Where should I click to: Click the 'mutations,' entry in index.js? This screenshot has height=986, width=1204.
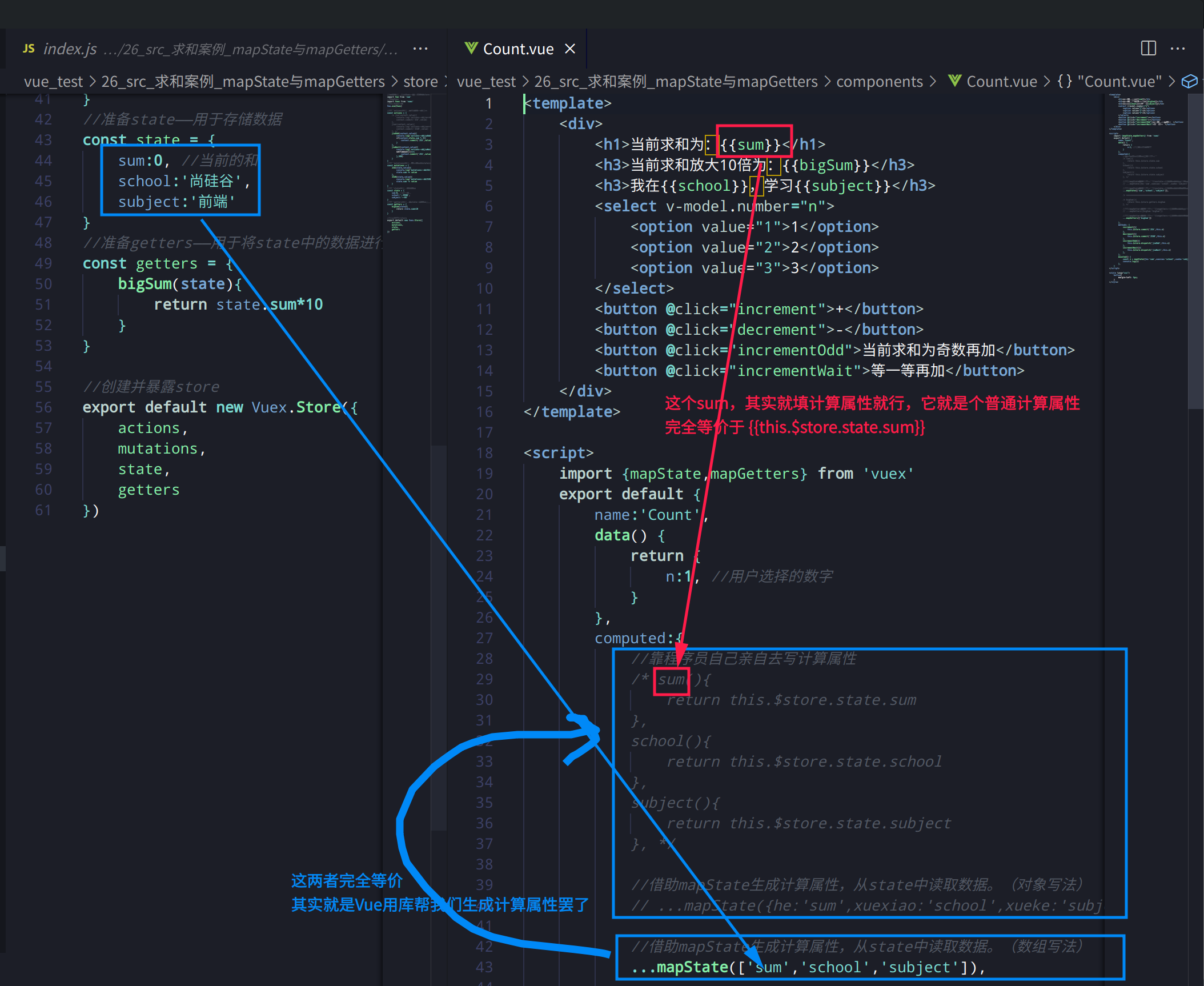pyautogui.click(x=162, y=448)
